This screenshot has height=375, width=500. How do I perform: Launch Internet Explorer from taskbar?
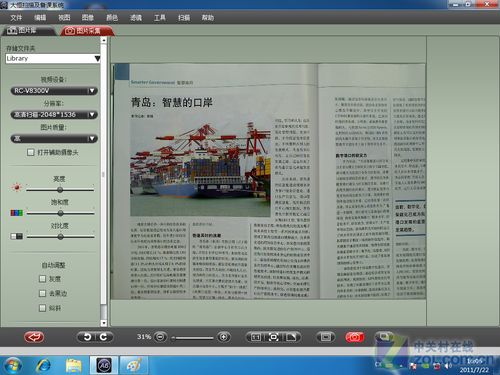click(x=44, y=366)
